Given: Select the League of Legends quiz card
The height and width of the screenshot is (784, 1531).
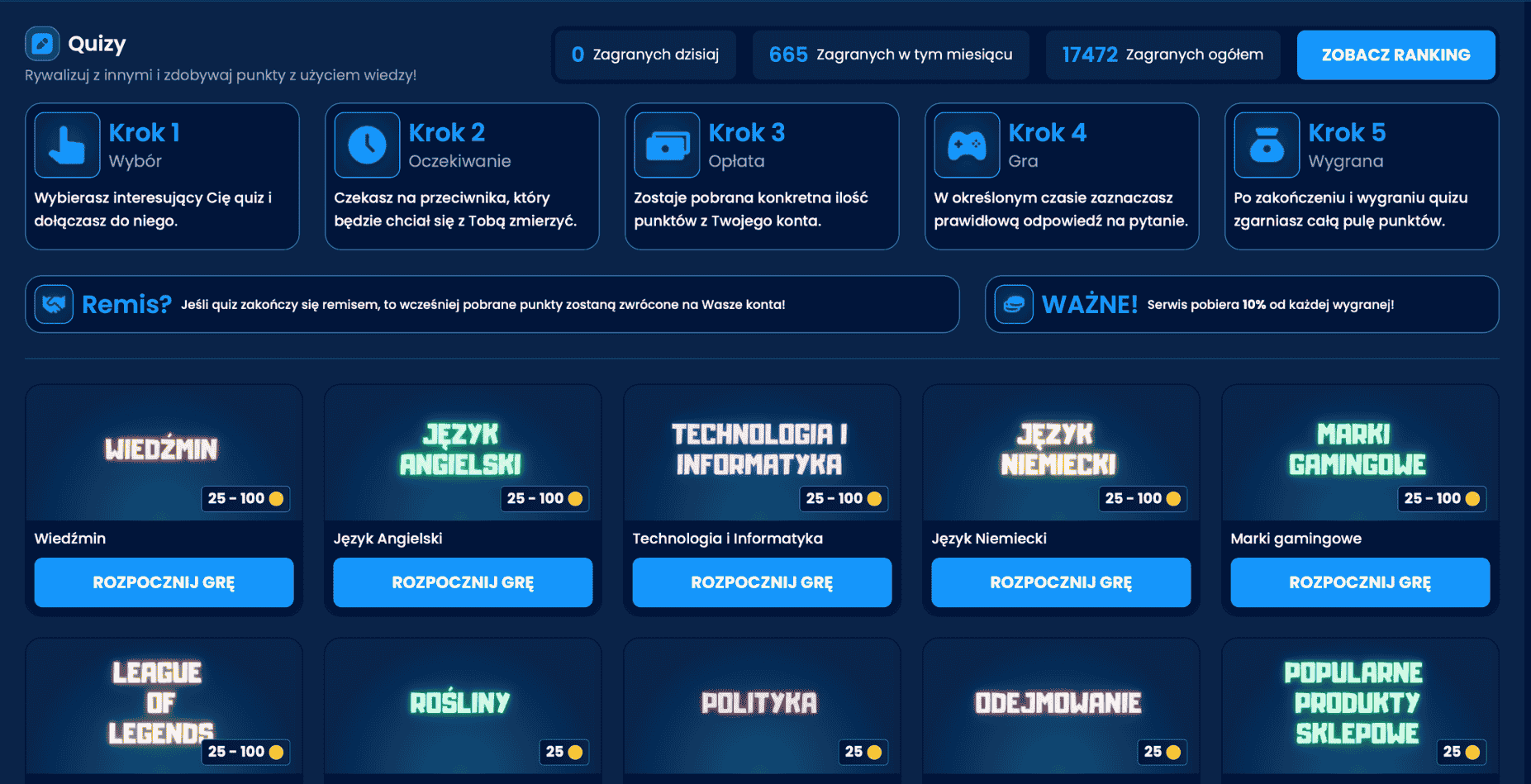Looking at the screenshot, I should tap(163, 702).
